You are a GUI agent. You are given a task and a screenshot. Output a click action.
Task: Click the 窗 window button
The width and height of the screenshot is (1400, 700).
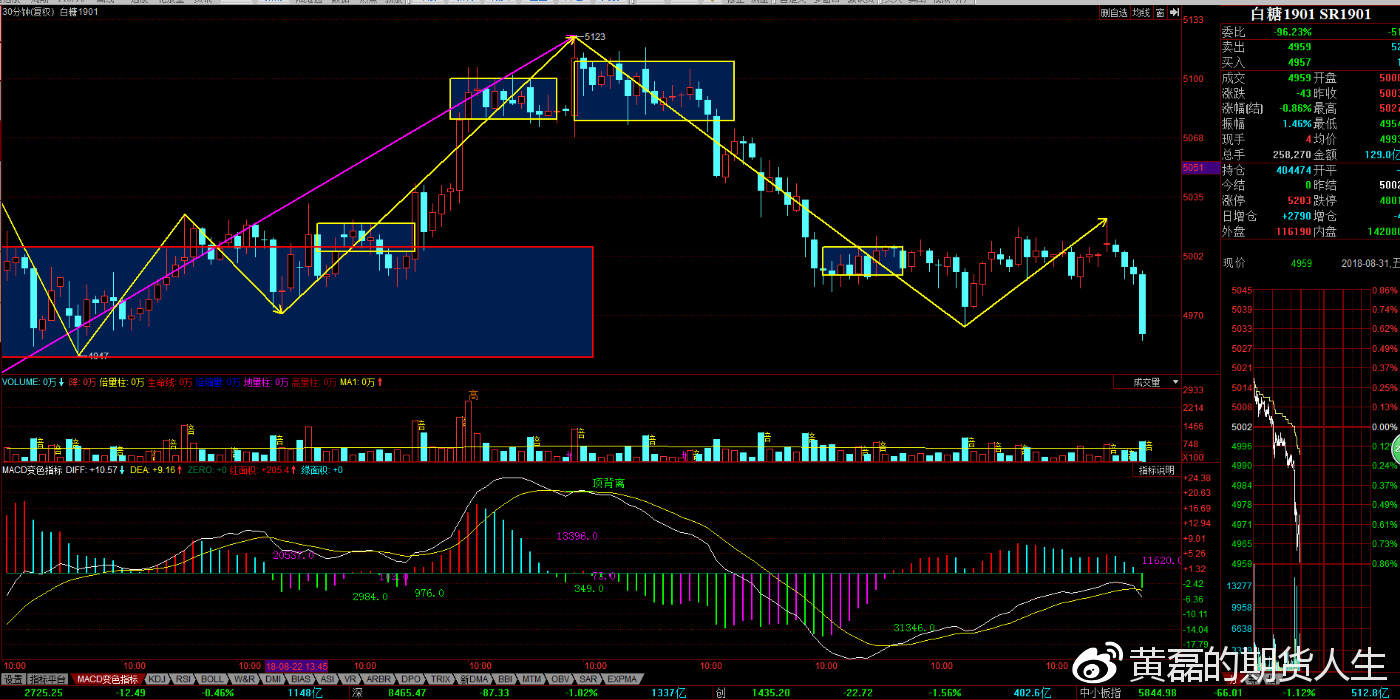pyautogui.click(x=1160, y=13)
